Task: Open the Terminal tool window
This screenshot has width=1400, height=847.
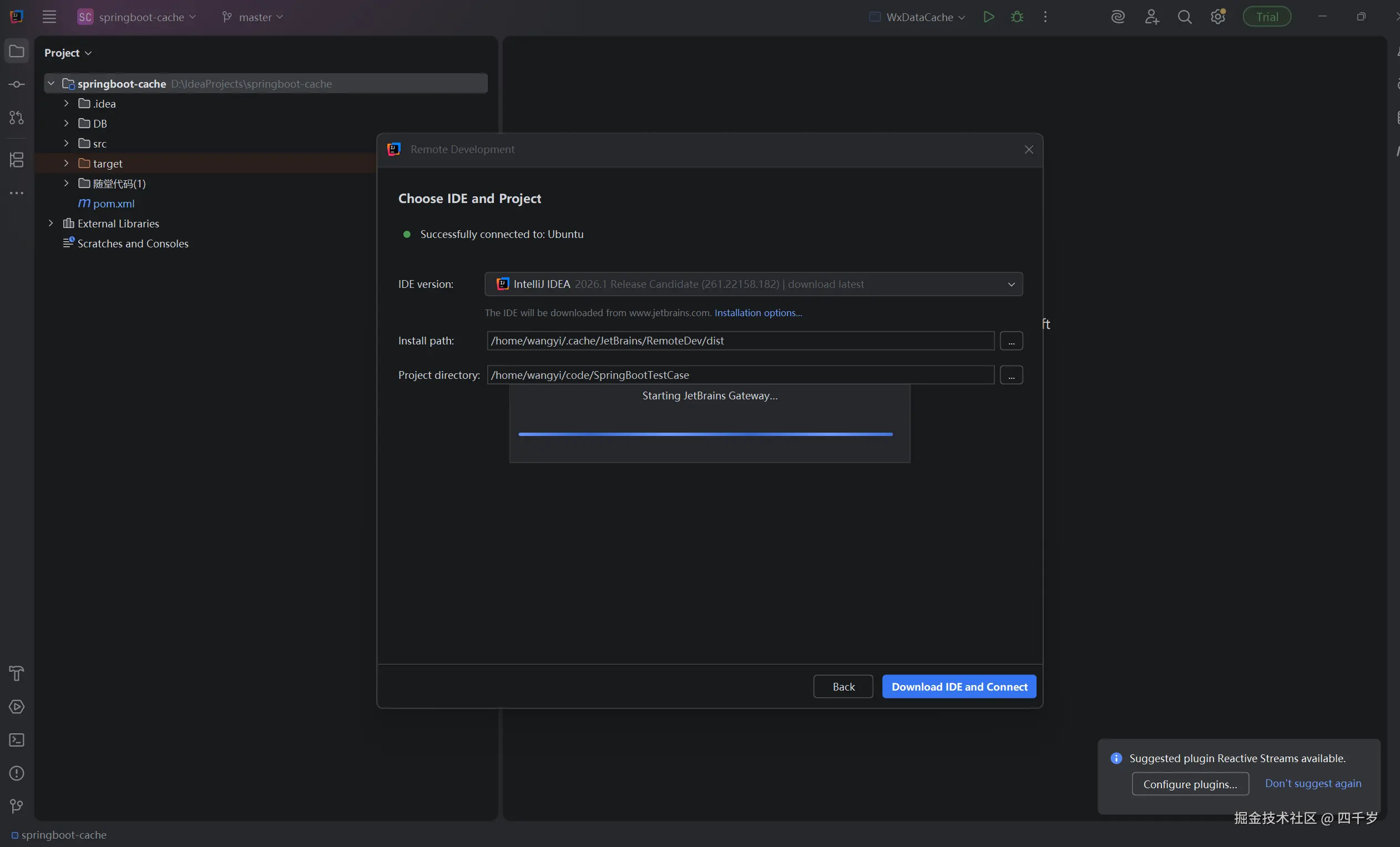Action: pos(17,739)
